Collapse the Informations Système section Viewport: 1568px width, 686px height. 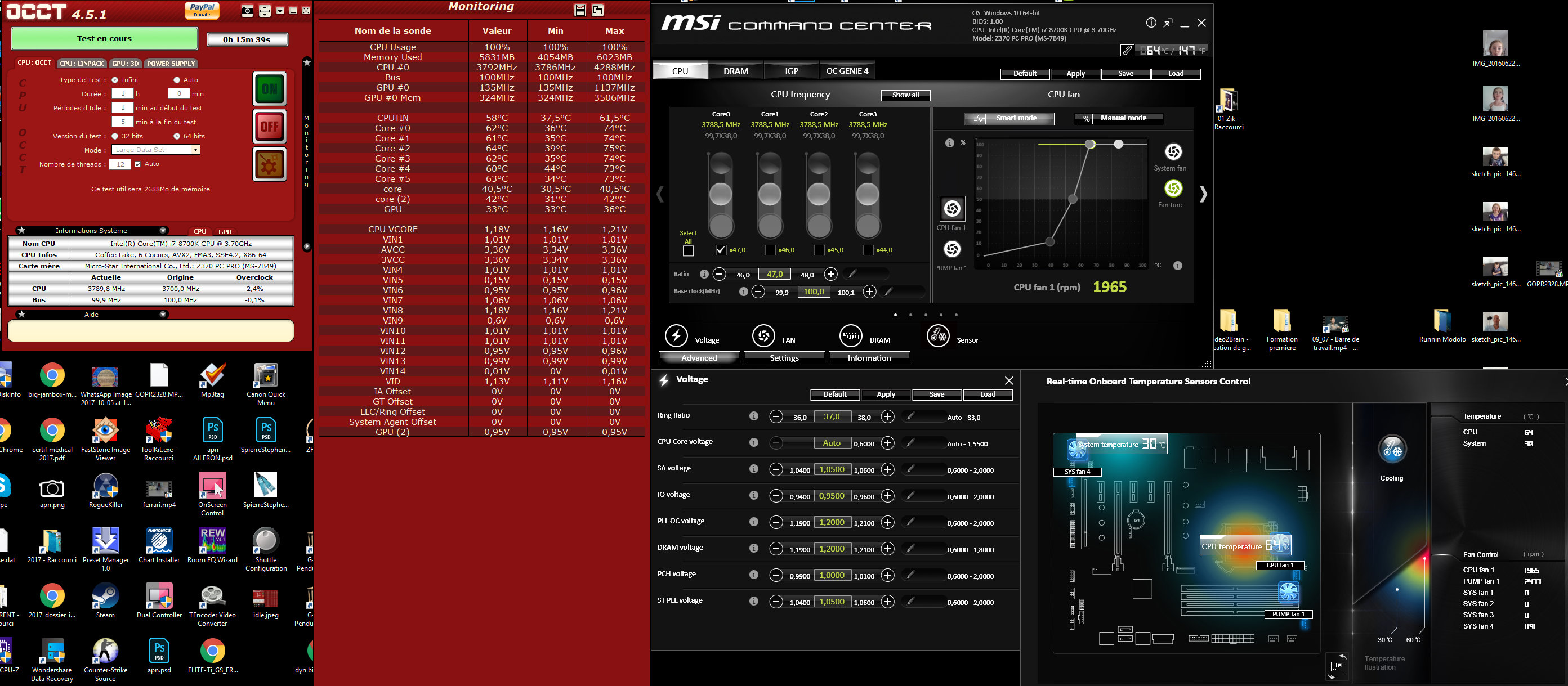point(163,231)
